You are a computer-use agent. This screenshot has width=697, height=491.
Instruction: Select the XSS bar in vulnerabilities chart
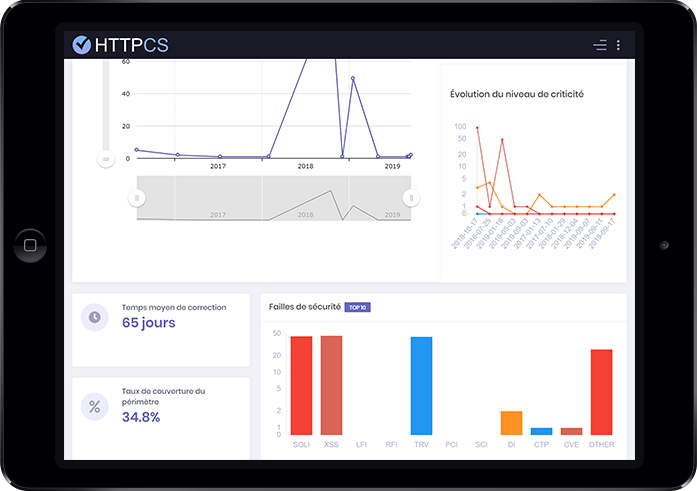click(x=331, y=385)
